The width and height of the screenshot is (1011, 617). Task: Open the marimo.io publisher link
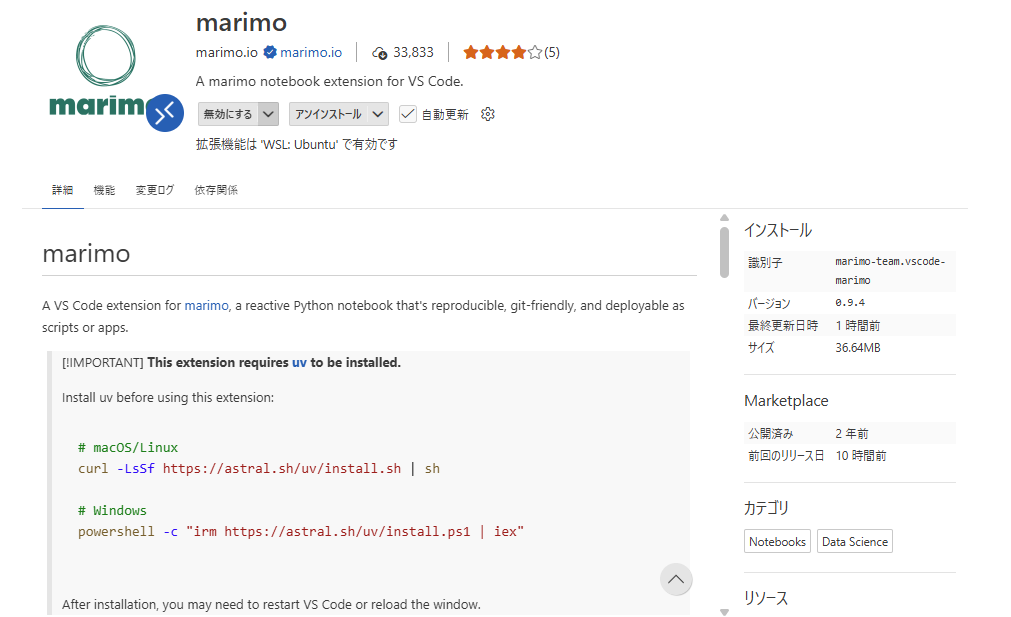click(311, 52)
